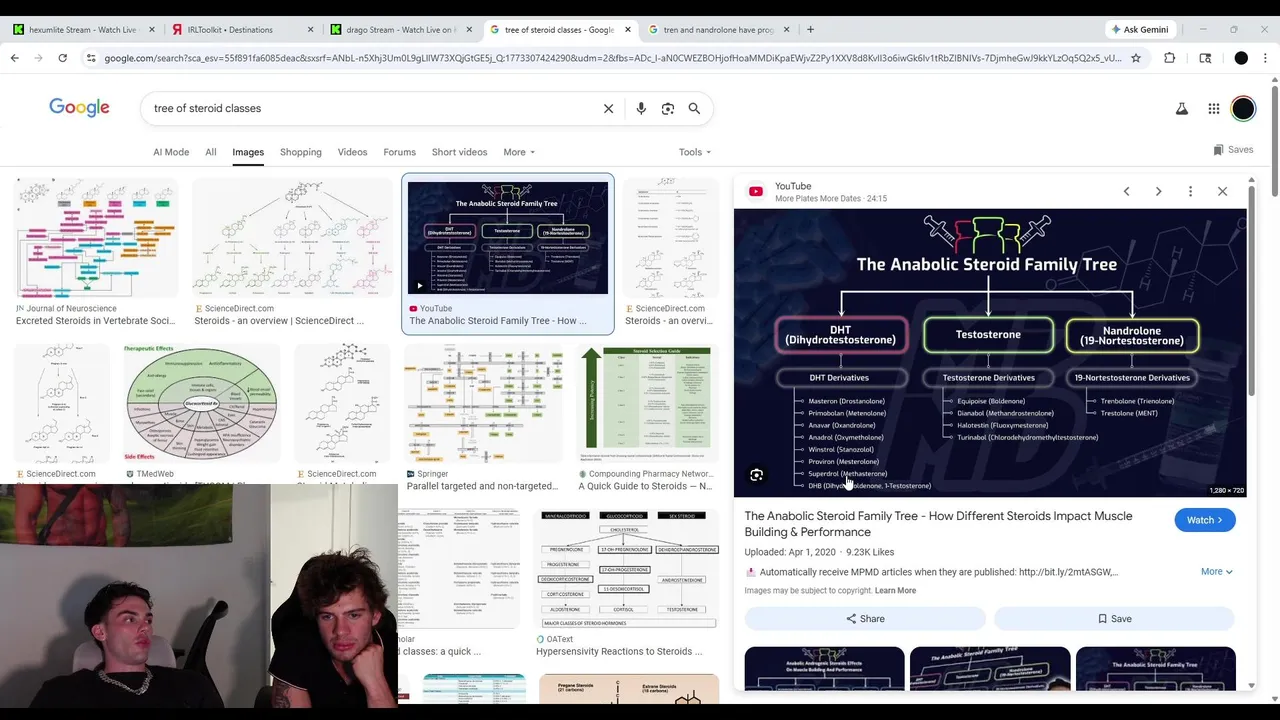Expand the More search filters dropdown
The image size is (1280, 720).
click(x=519, y=152)
